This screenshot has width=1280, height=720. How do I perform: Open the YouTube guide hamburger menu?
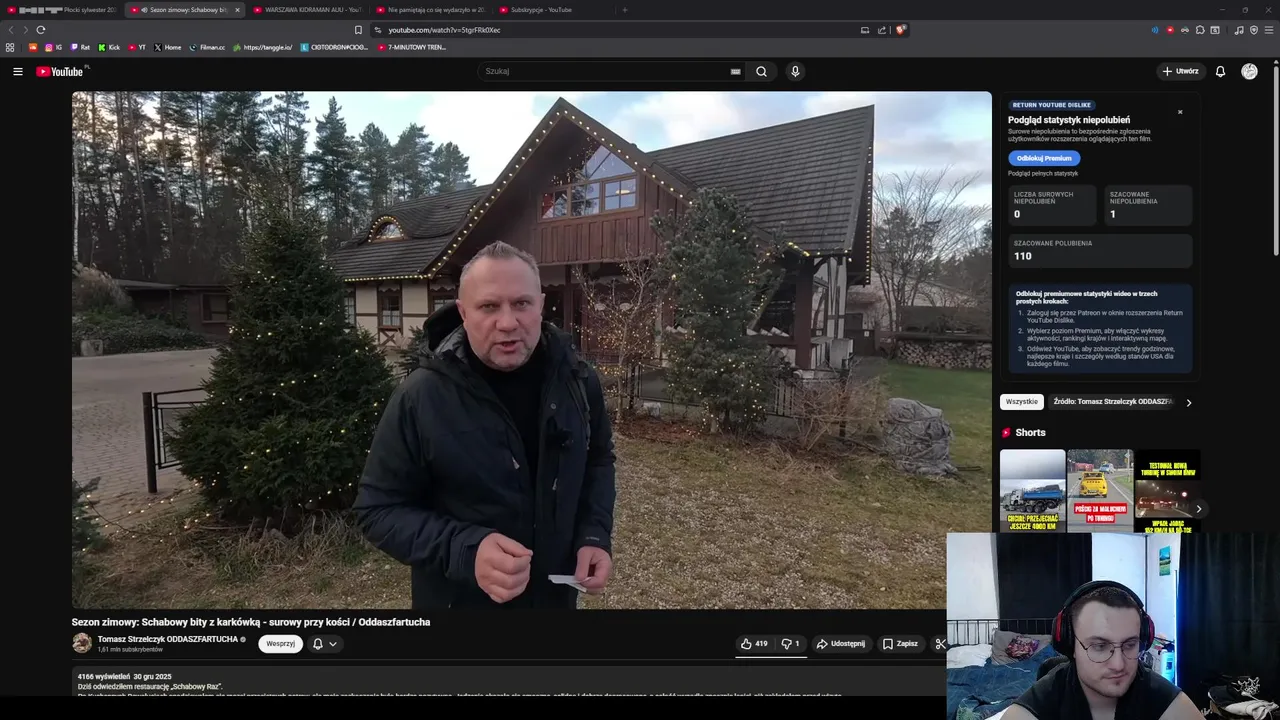(17, 71)
